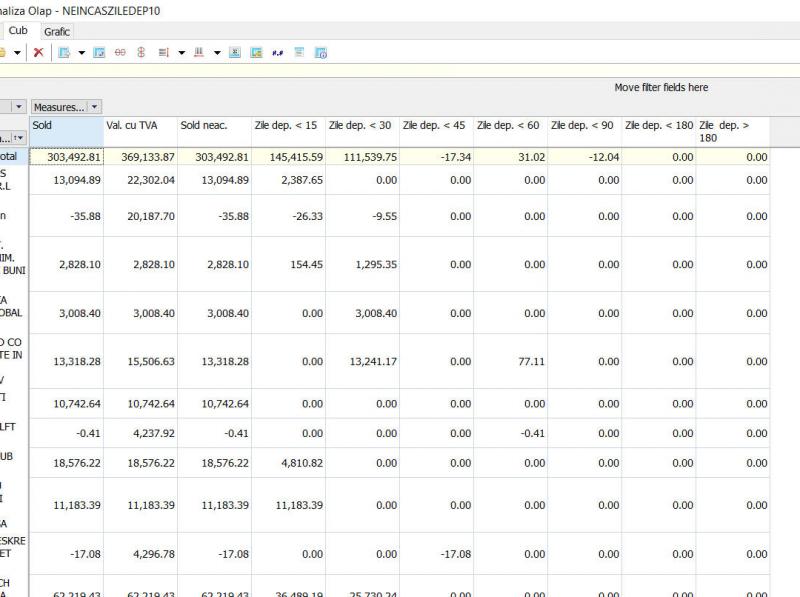Click the Move filter fields here area
This screenshot has width=800, height=597.
tap(661, 88)
